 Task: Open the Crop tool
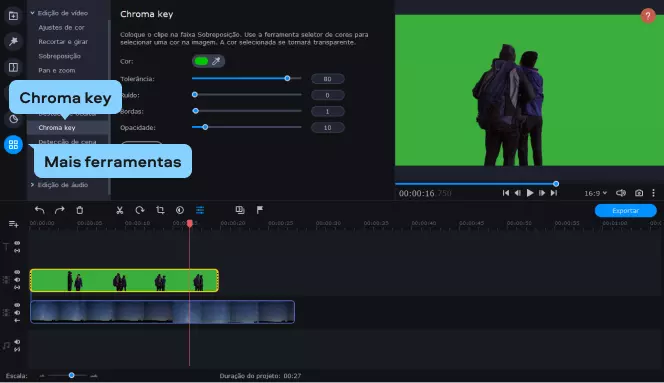160,210
